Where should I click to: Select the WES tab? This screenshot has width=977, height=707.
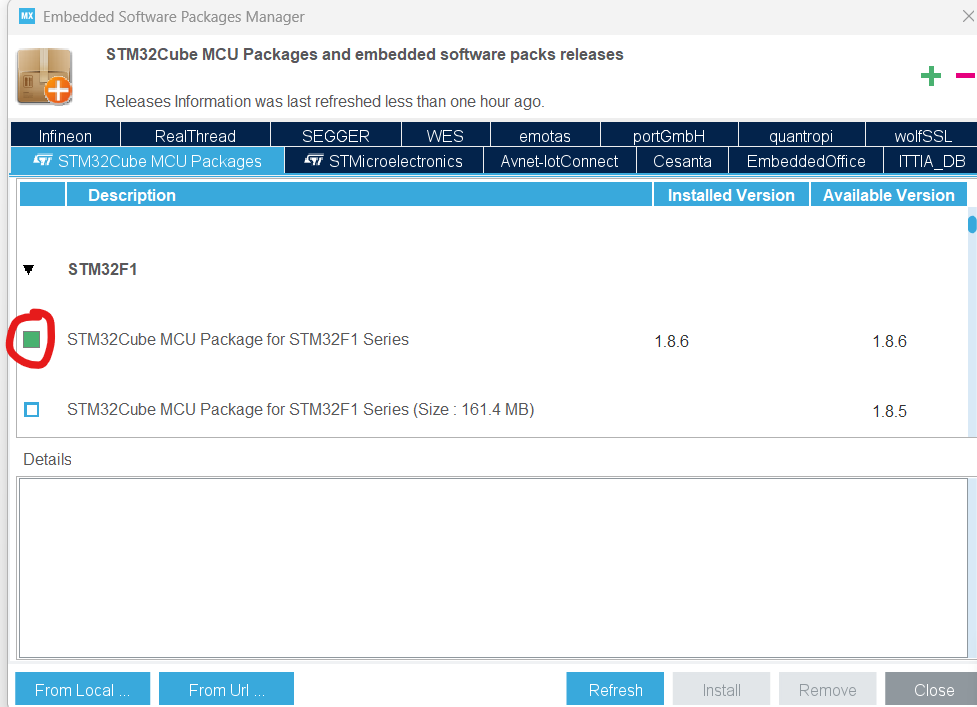[445, 135]
